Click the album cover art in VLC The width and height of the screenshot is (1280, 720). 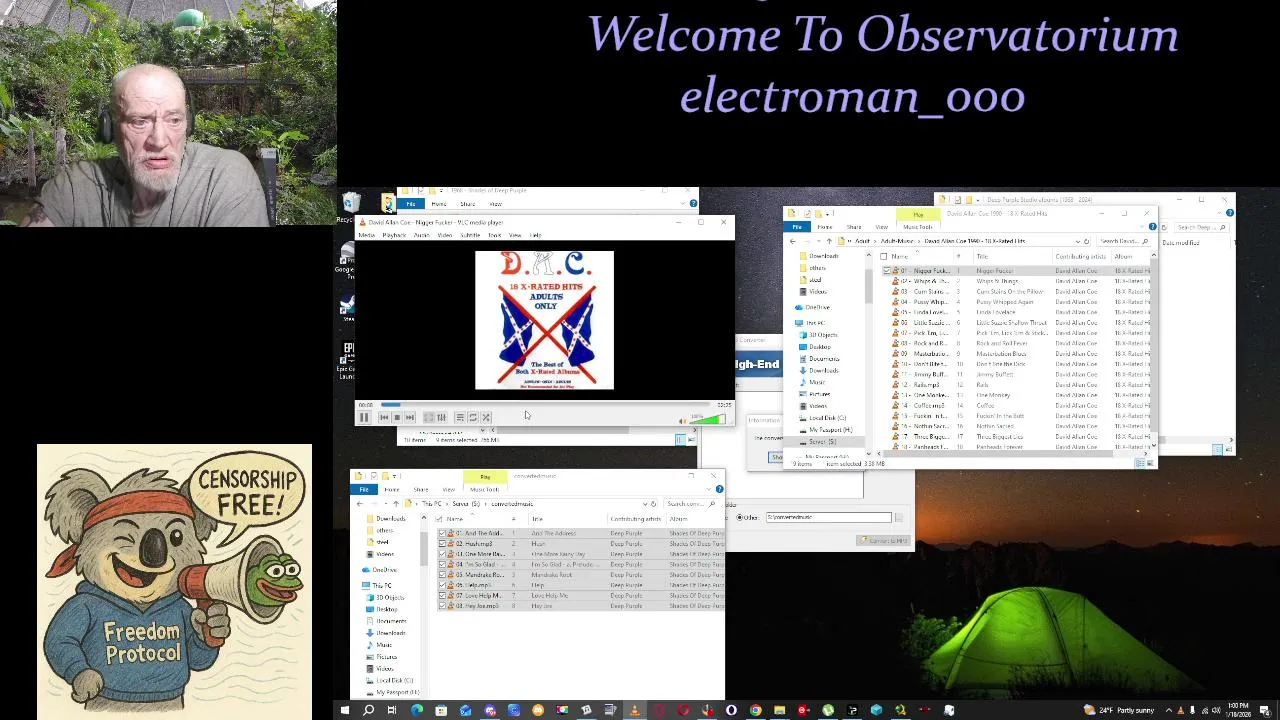(544, 320)
